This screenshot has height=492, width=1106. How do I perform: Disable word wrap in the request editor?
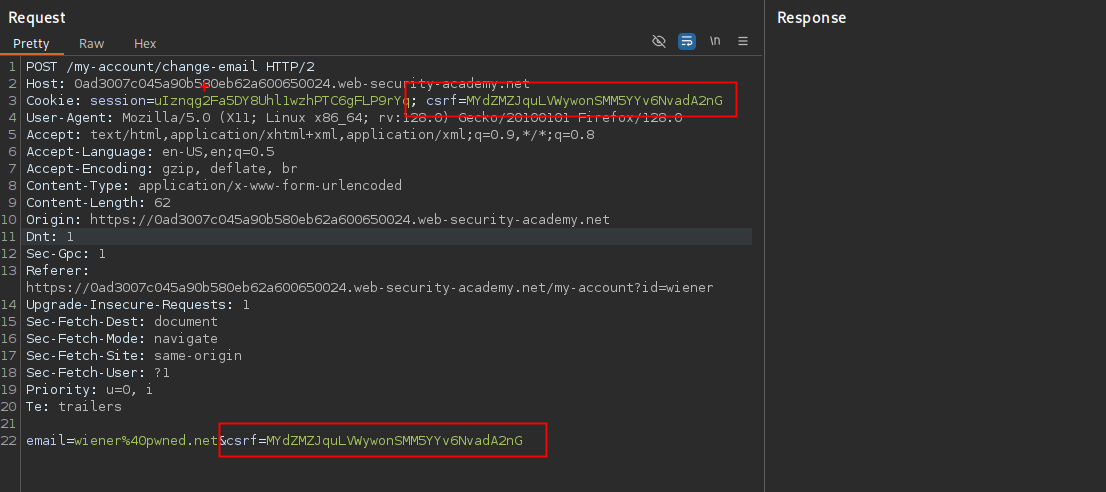[x=687, y=41]
